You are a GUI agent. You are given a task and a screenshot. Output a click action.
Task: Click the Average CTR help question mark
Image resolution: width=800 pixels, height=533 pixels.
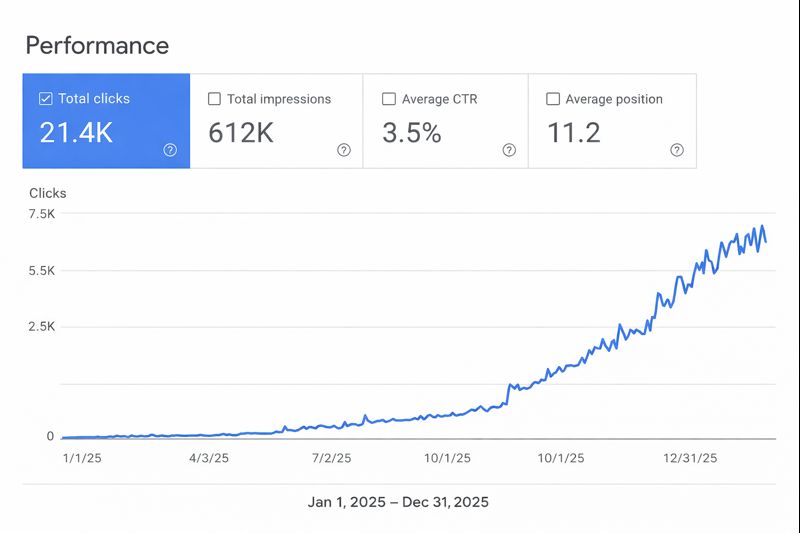tap(509, 150)
